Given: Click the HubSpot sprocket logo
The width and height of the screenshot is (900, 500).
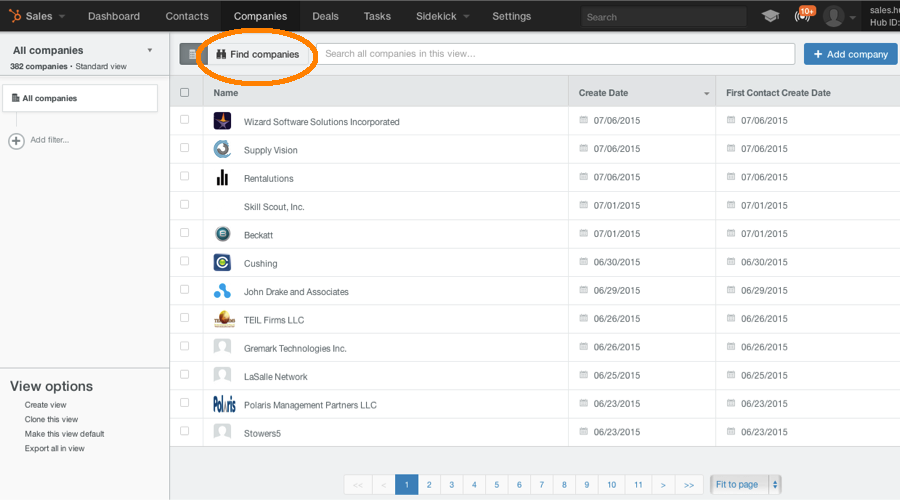Looking at the screenshot, I should [15, 15].
